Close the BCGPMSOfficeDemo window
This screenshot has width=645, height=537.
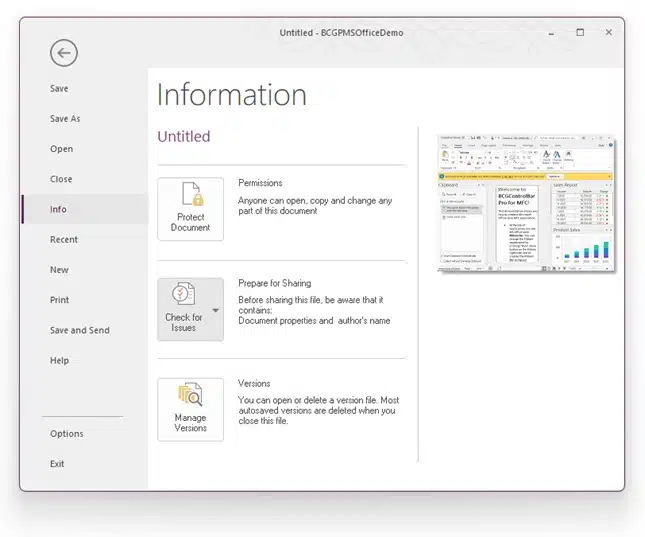click(x=609, y=33)
